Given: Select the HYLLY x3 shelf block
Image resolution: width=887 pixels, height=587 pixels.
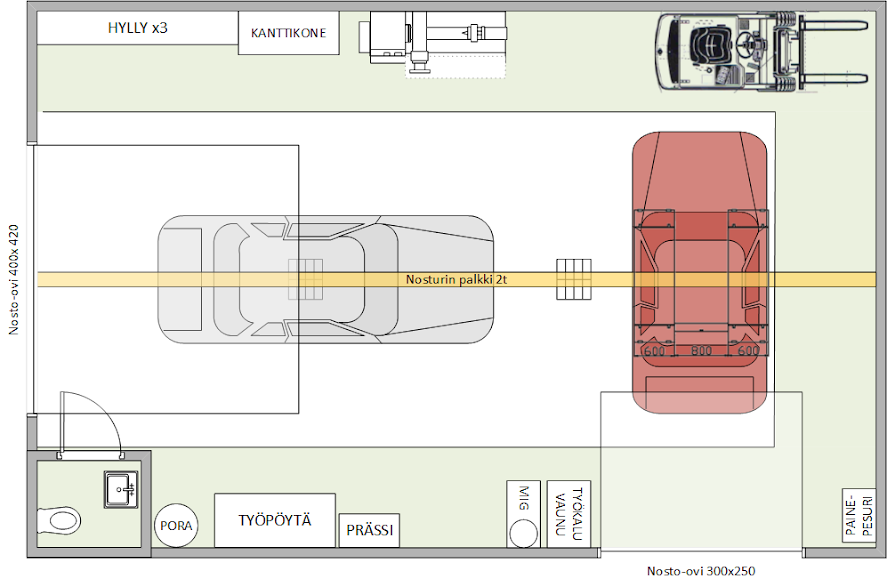Looking at the screenshot, I should [137, 28].
